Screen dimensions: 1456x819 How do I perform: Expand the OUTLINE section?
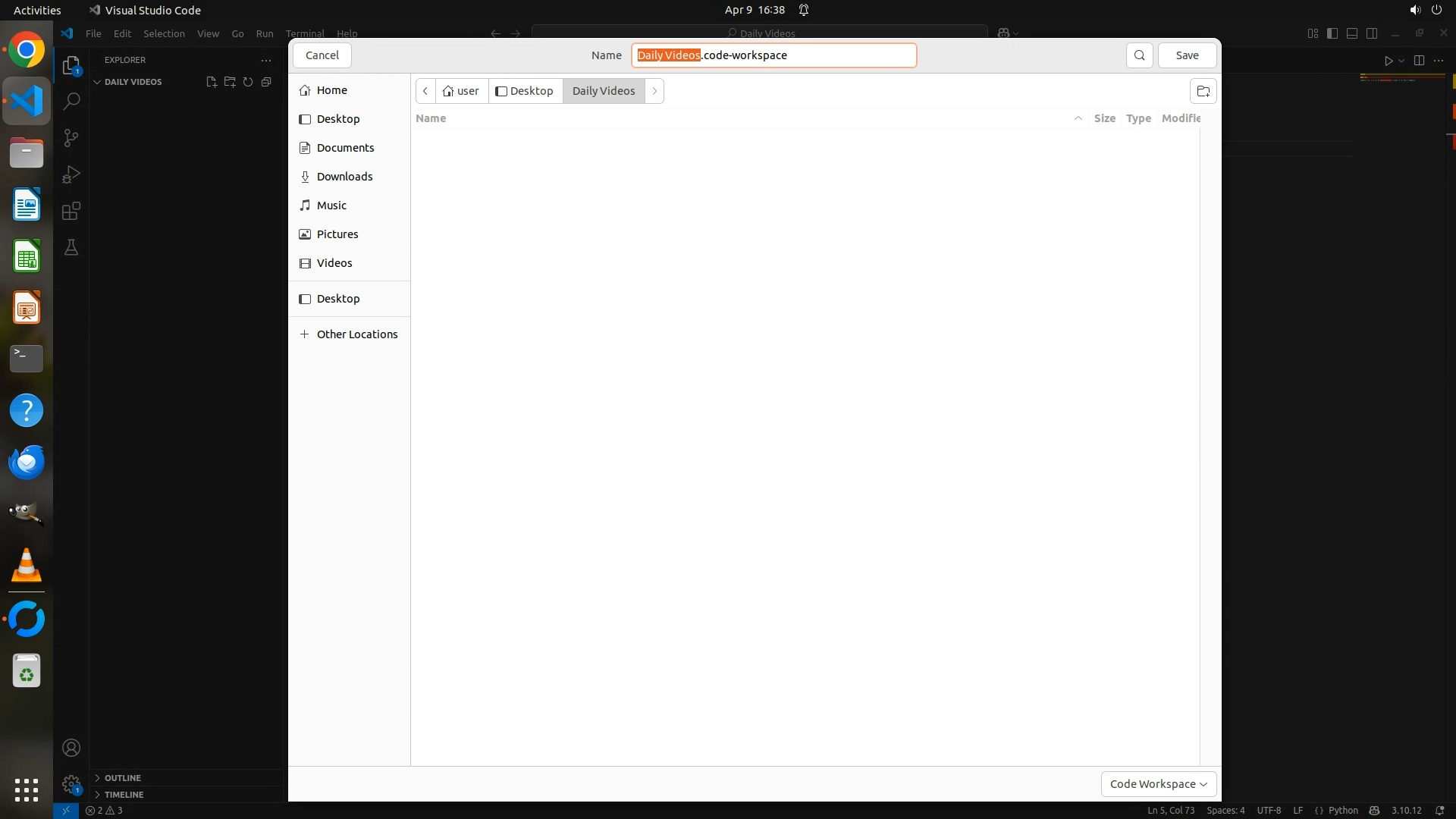tap(122, 778)
